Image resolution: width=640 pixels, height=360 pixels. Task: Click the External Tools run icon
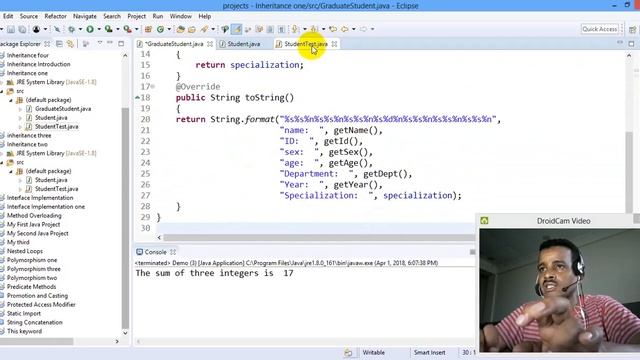click(127, 29)
